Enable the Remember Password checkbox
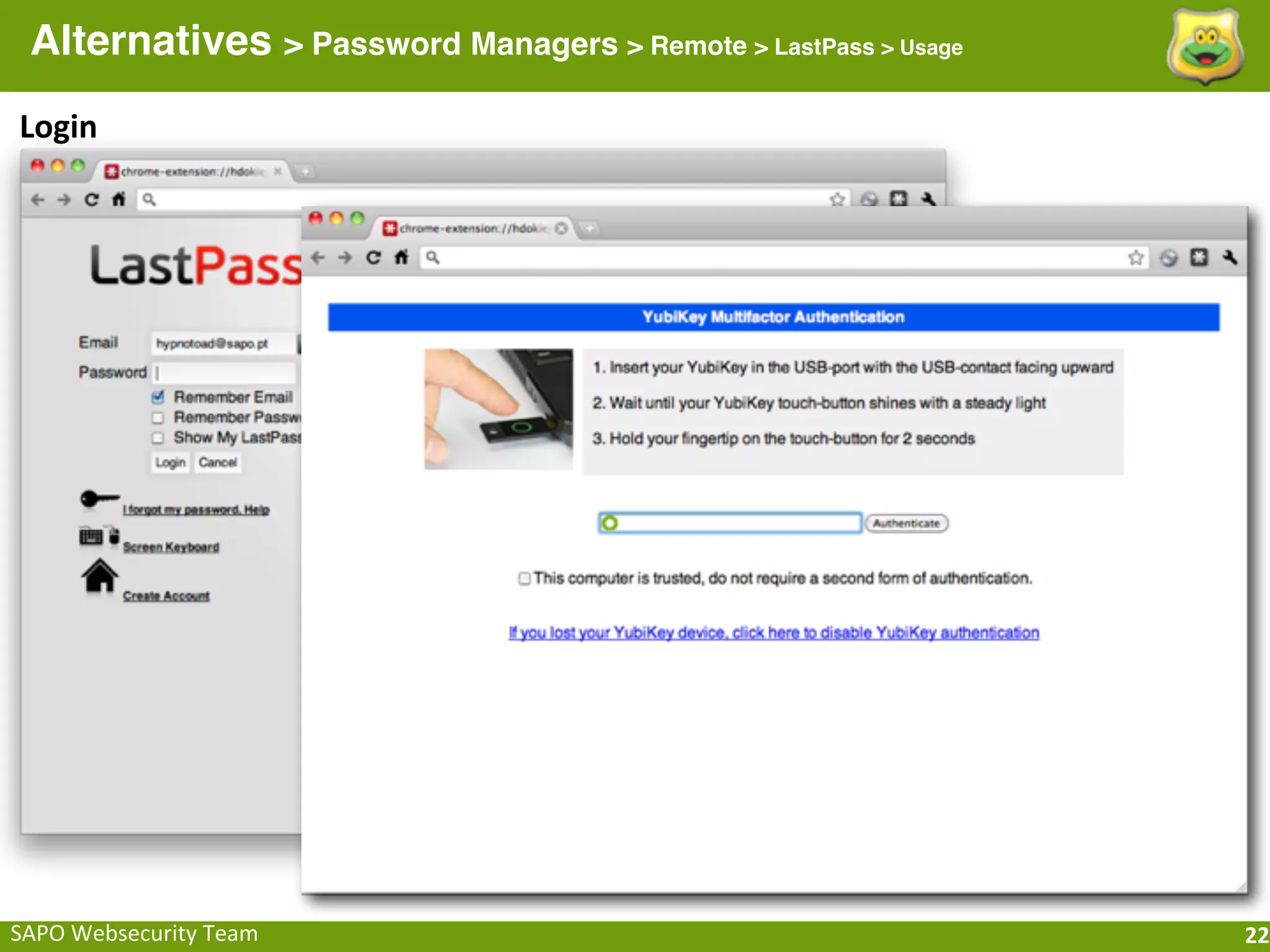 [x=158, y=418]
